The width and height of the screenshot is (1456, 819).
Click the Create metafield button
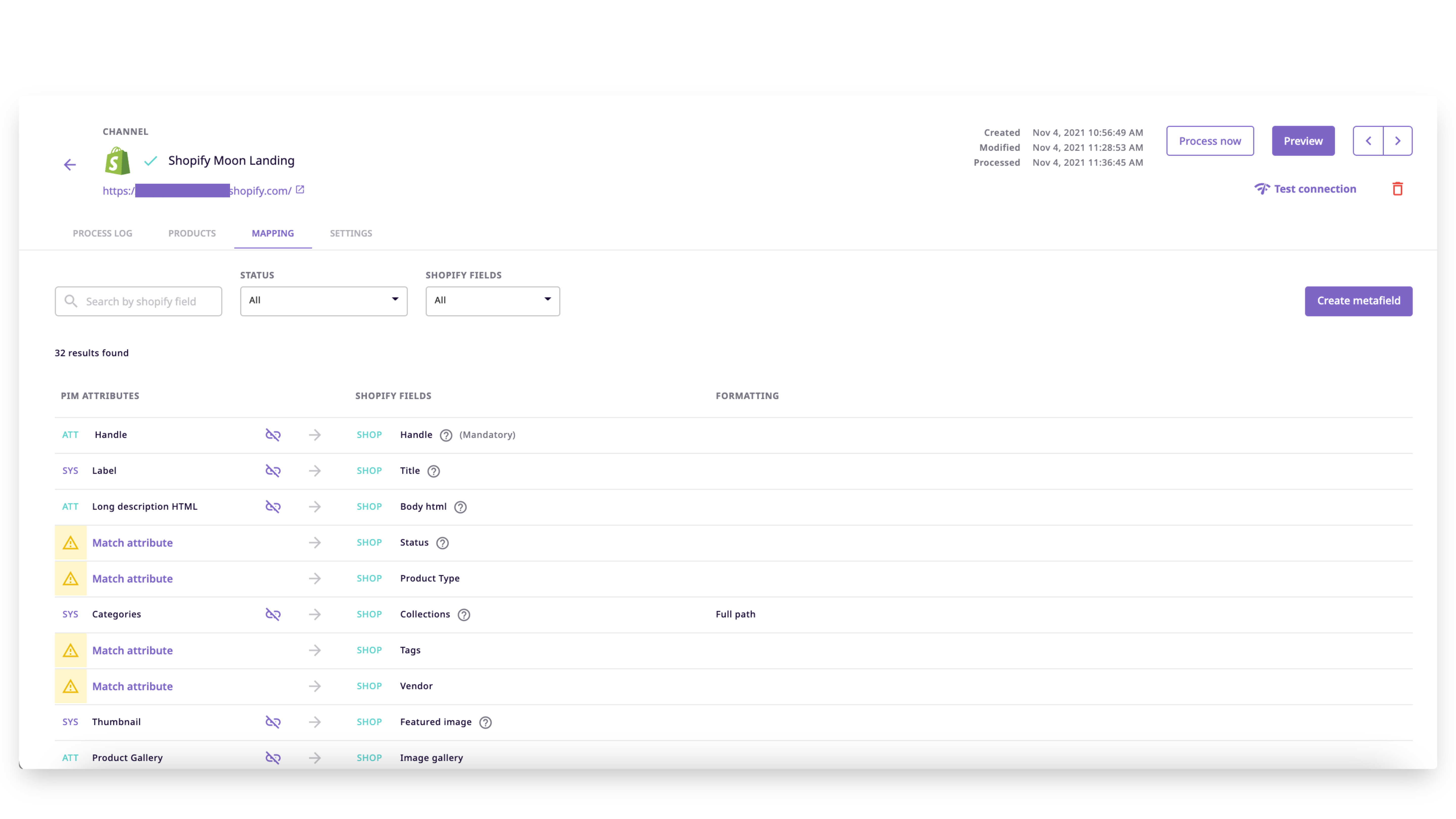1359,301
